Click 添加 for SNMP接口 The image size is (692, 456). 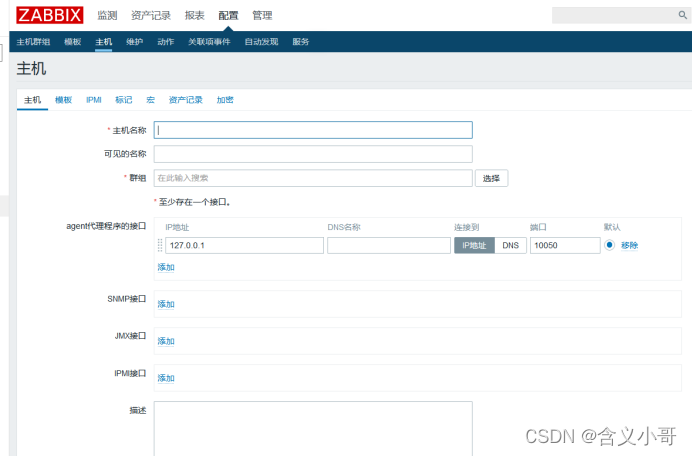point(166,304)
